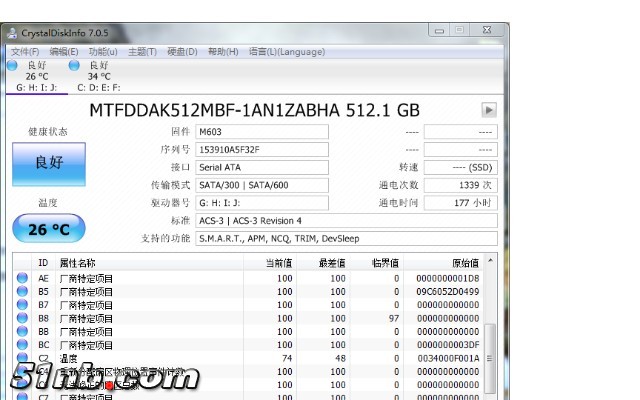This screenshot has height=400, width=640.
Task: Close the CrystalDiskInfo window
Action: (487, 30)
